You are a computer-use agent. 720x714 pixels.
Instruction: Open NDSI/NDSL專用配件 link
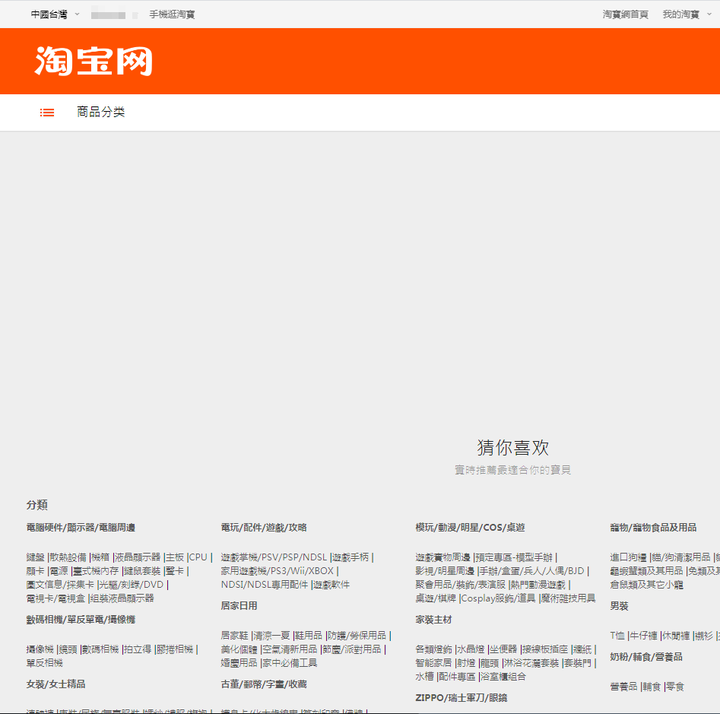264,585
